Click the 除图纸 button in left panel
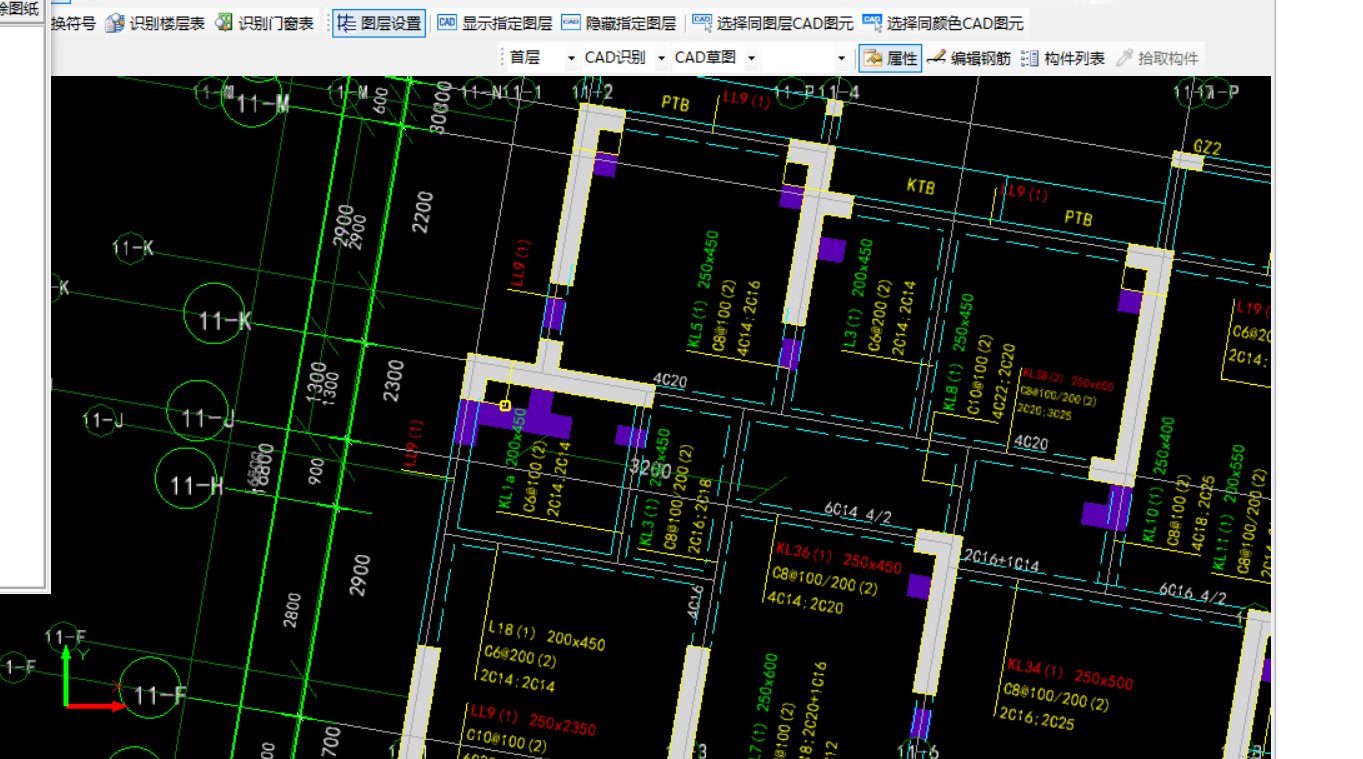 coord(20,9)
